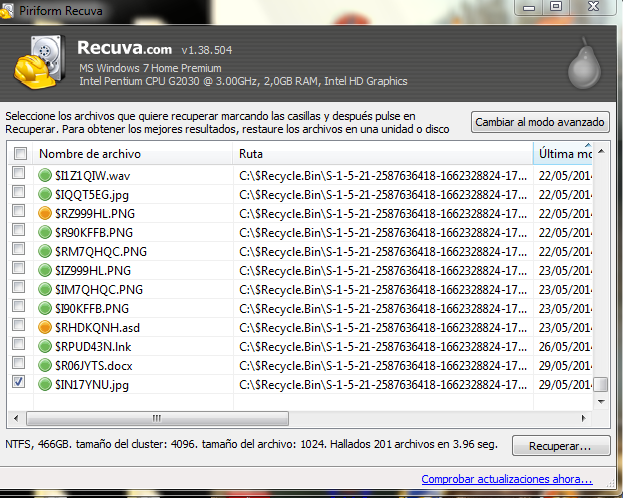
Task: Select file name $RHDKQNH.asd
Action: (x=97, y=328)
